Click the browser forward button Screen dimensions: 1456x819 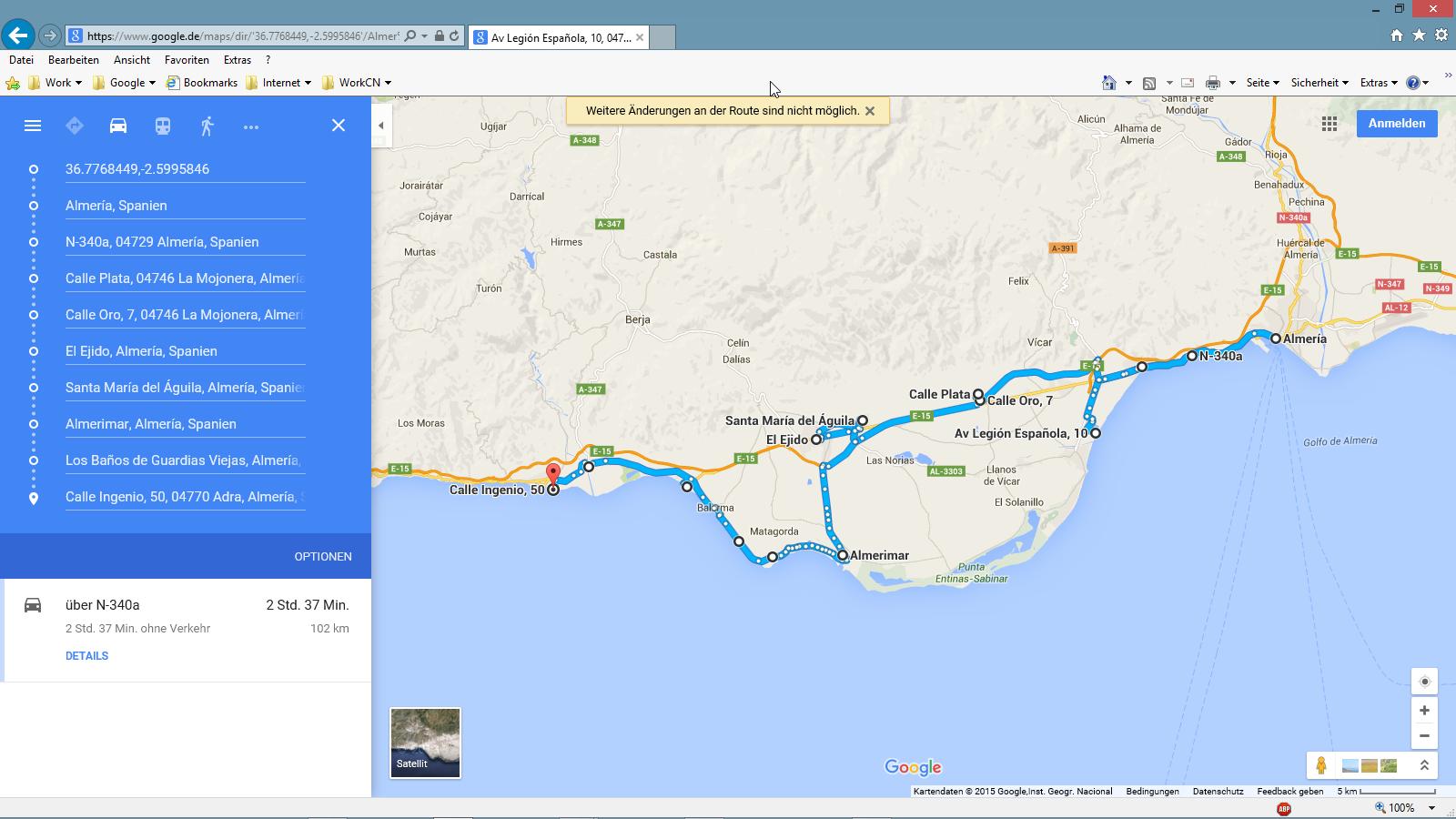[50, 36]
